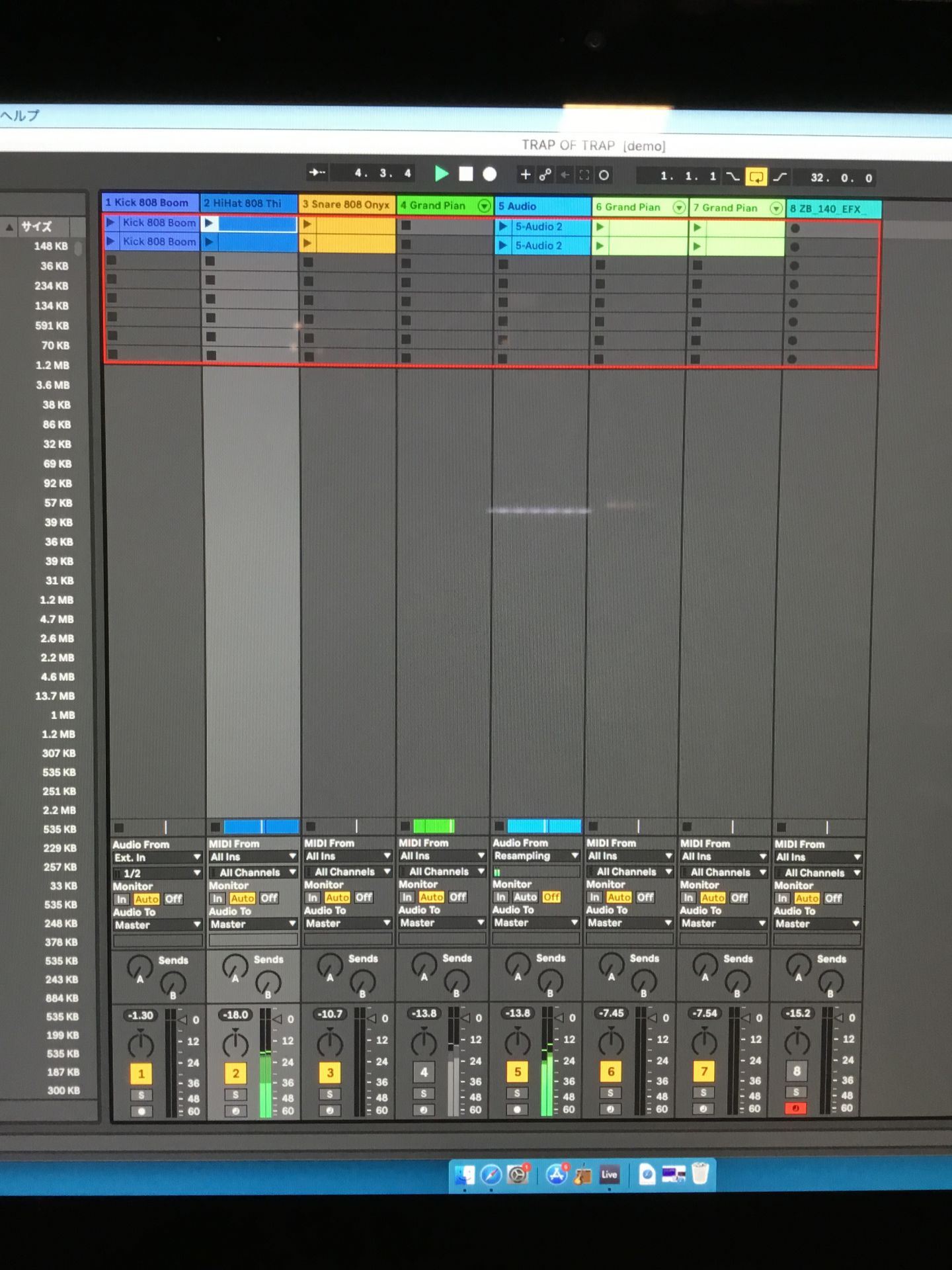Stop clips in track 4 slot
Viewport: 952px width, 1270px height.
click(x=405, y=826)
